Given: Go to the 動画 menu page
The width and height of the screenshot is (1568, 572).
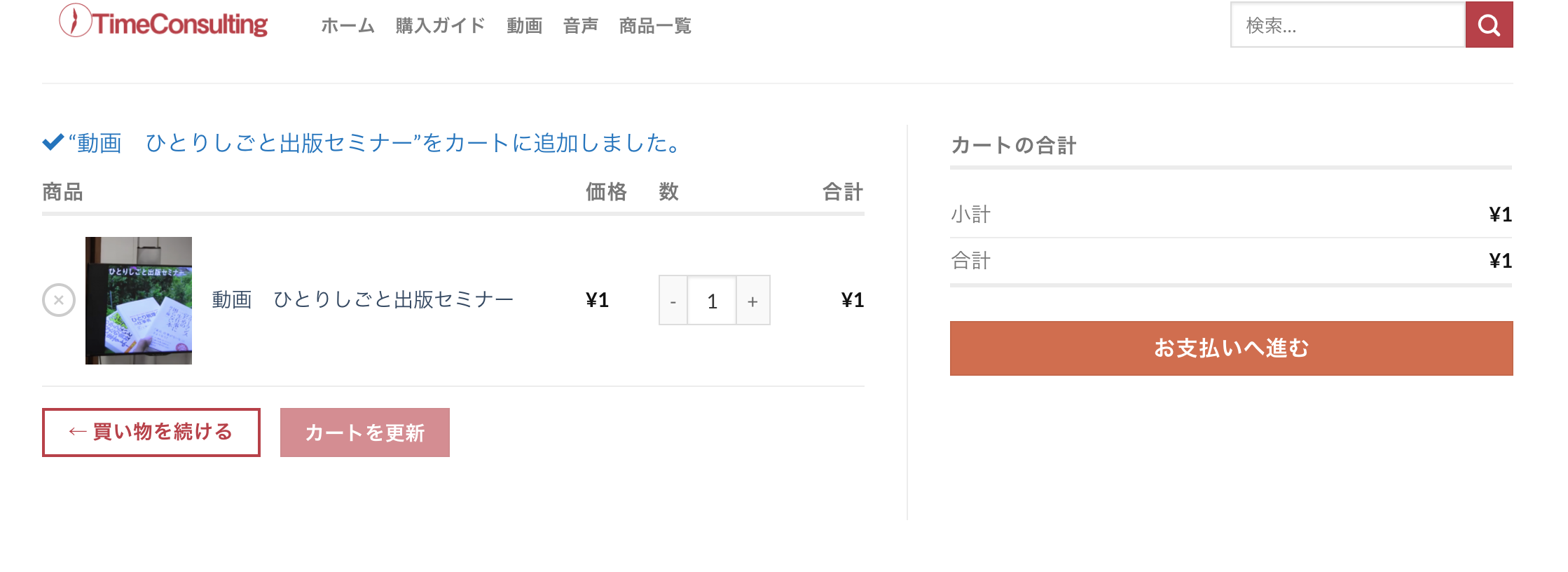Looking at the screenshot, I should click(x=524, y=26).
